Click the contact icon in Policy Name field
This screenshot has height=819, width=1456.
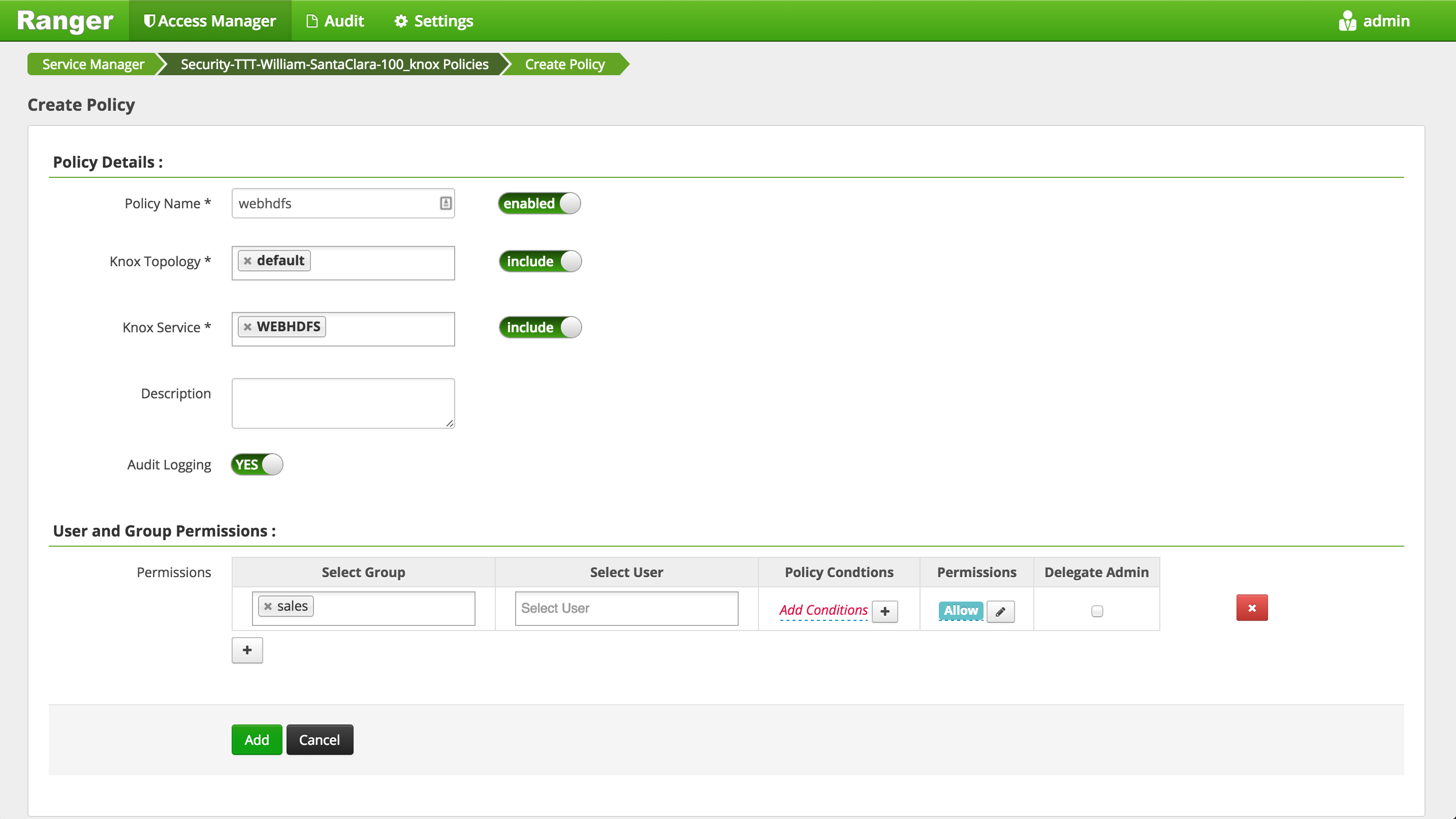click(446, 203)
